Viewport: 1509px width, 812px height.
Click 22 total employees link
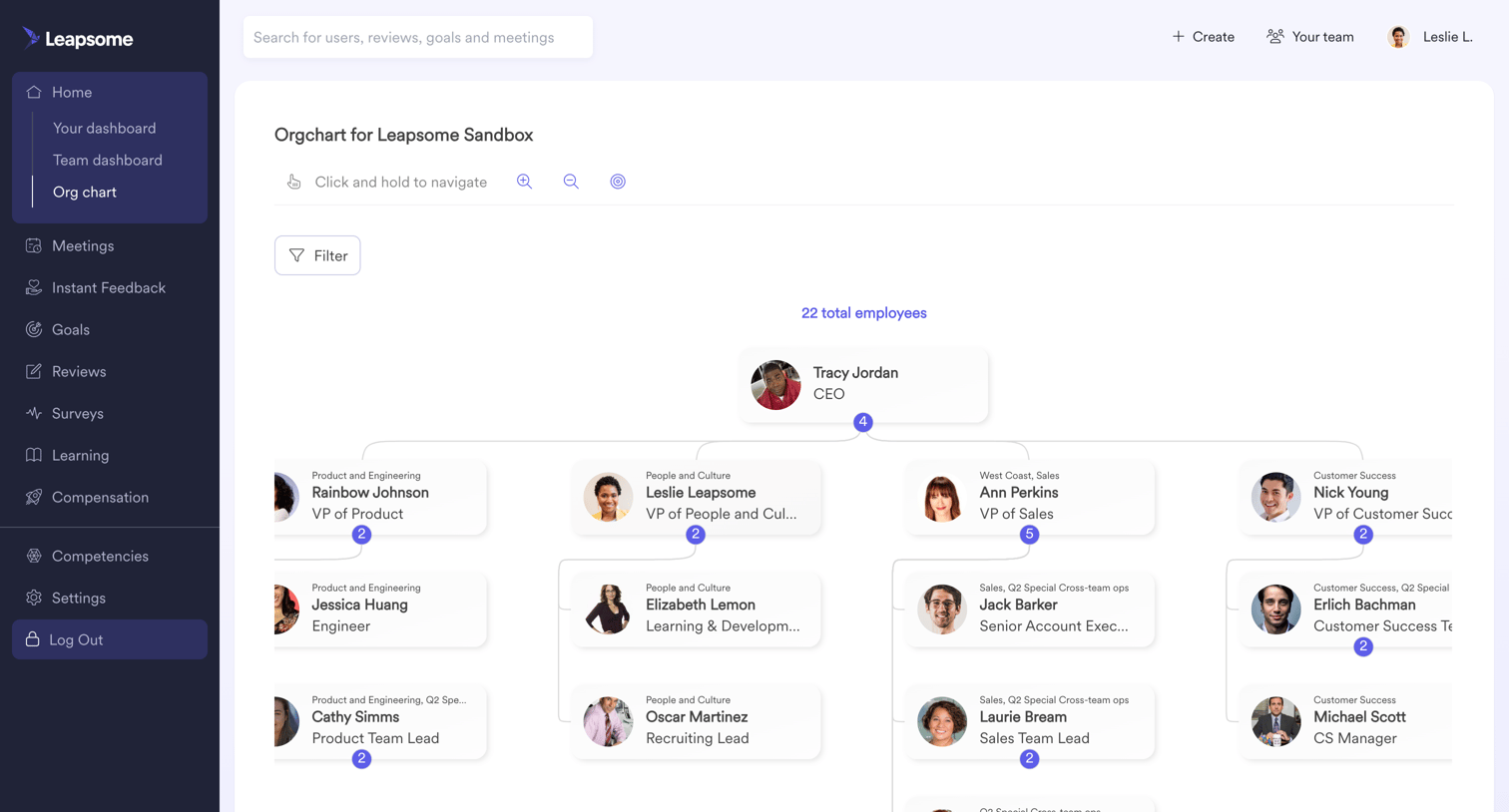pos(863,313)
